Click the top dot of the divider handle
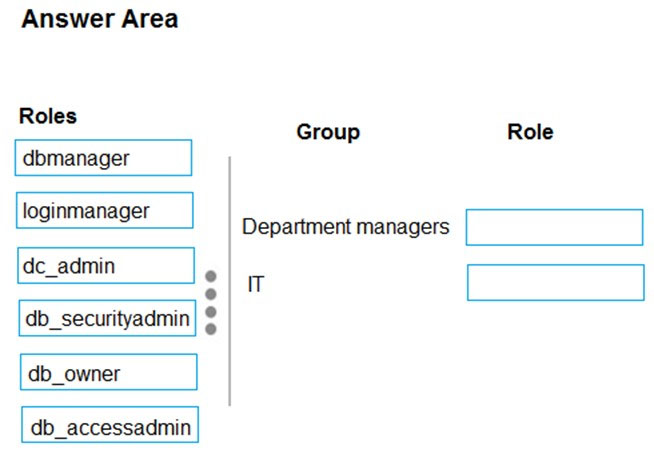654x460 pixels. click(x=211, y=276)
